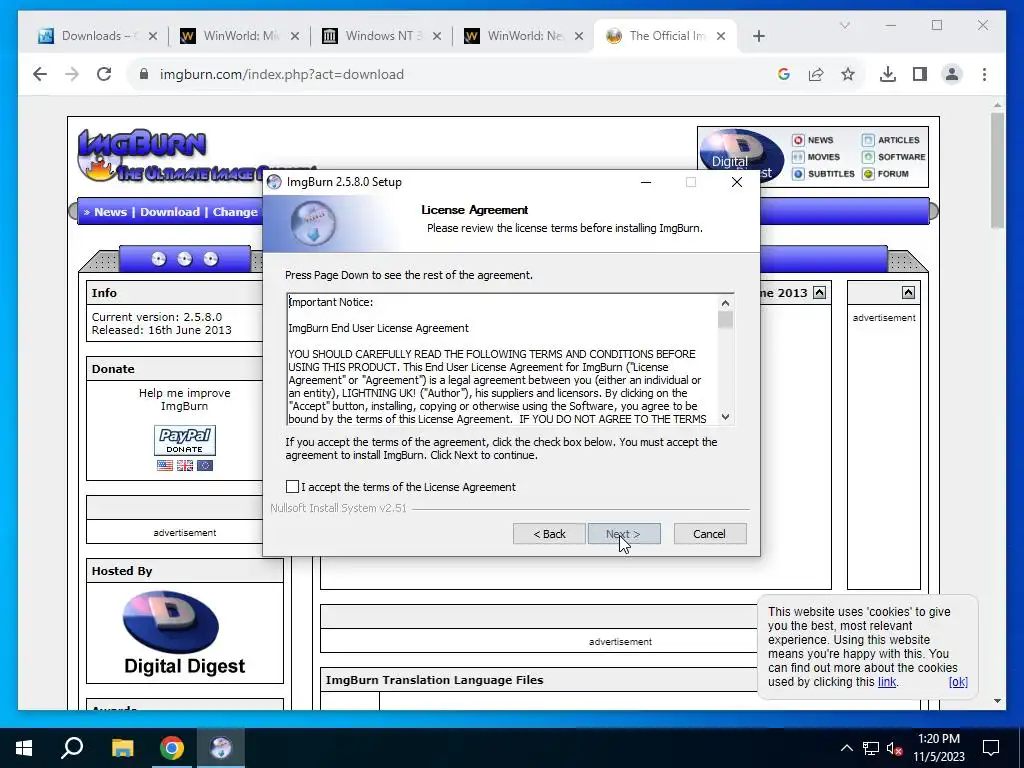
Task: Show hidden system tray icons
Action: click(x=846, y=748)
